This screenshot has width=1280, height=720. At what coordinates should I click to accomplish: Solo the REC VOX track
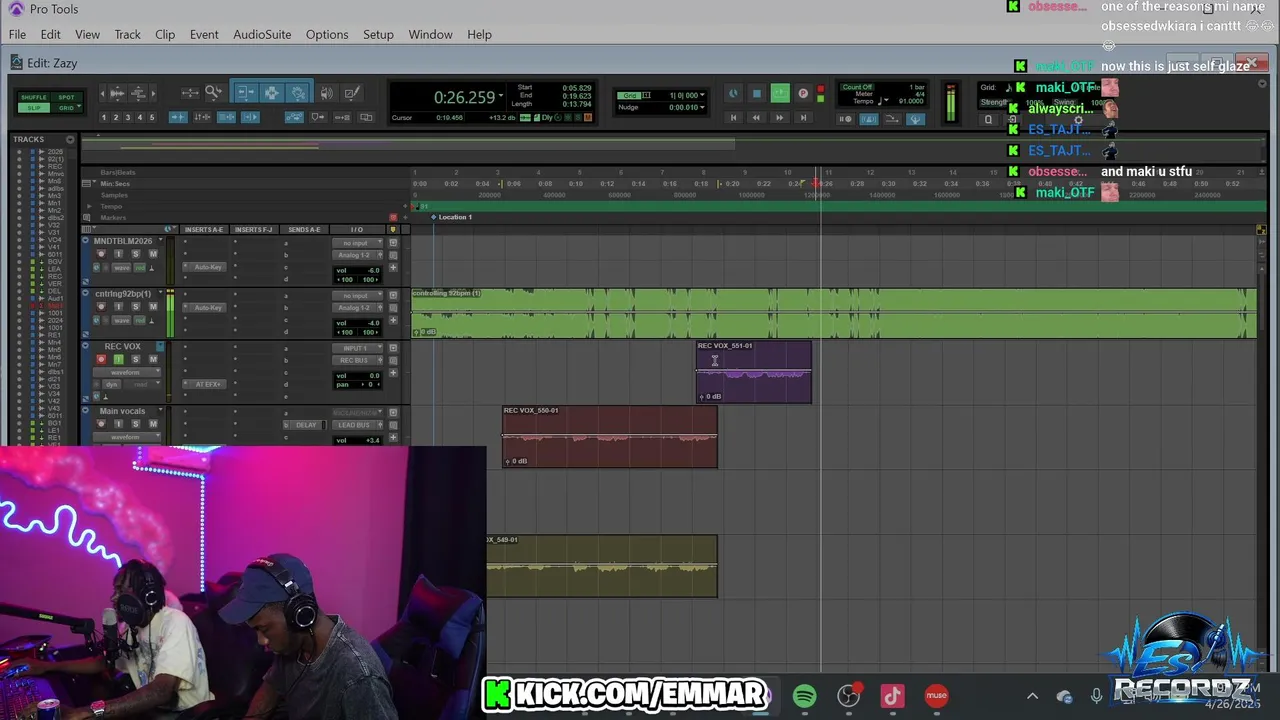[x=135, y=359]
